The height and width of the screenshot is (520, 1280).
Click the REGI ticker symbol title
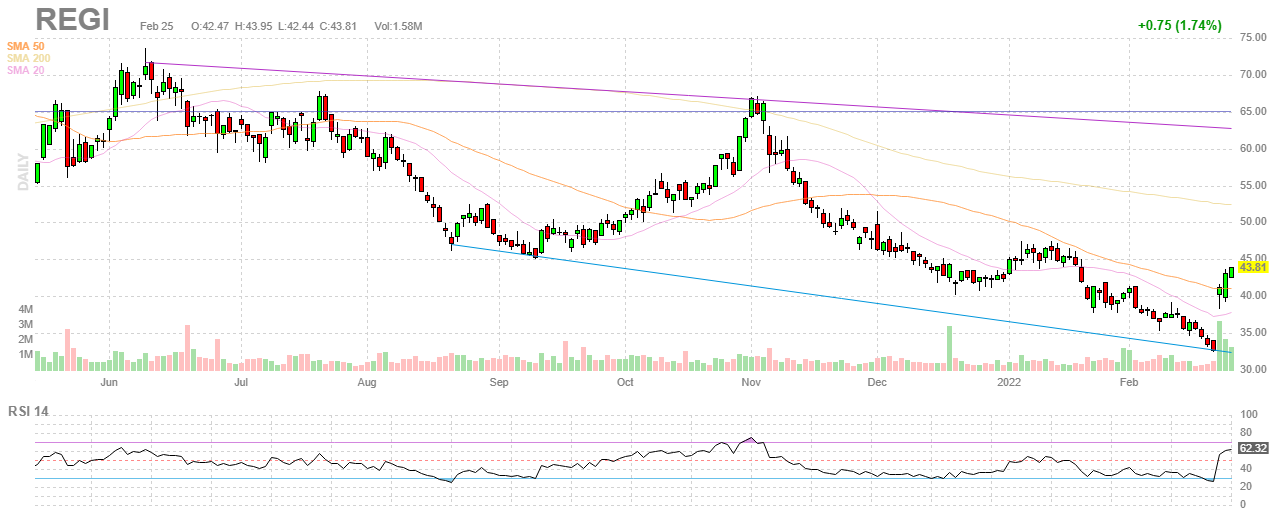(71, 20)
